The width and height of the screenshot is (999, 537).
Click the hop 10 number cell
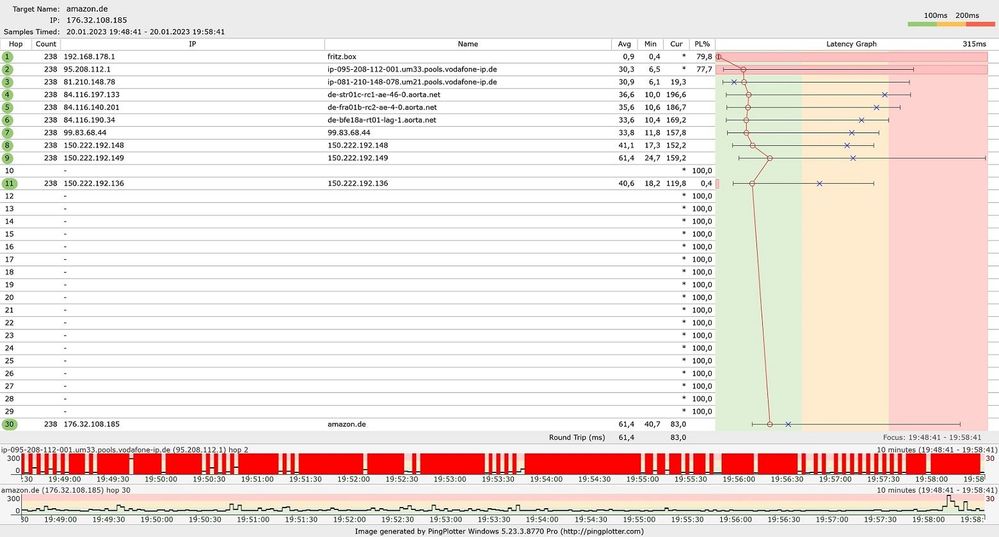[x=9, y=171]
